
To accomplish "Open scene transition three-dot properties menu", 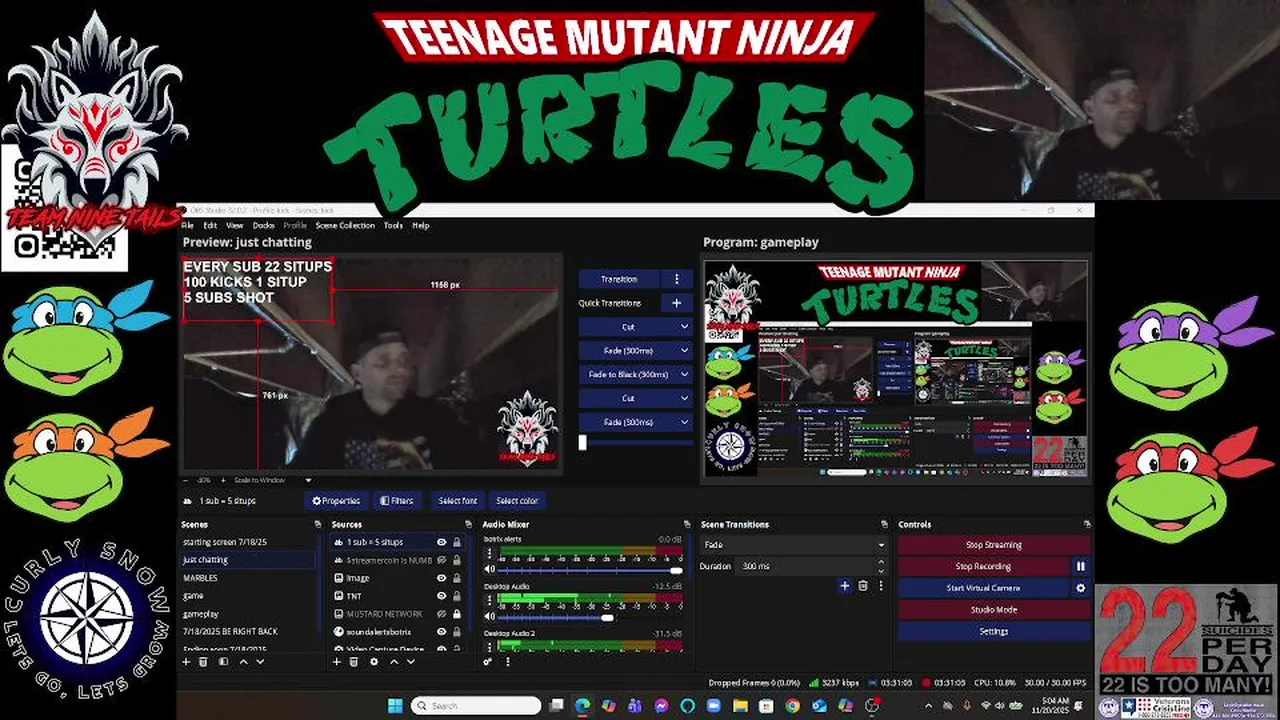I will pyautogui.click(x=880, y=586).
